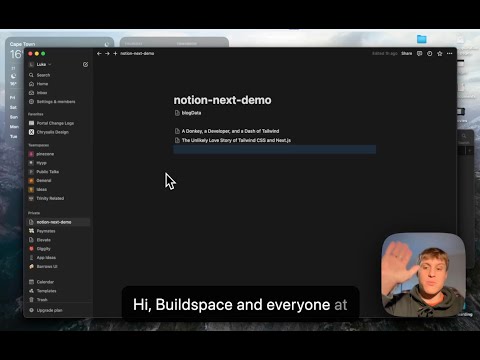The height and width of the screenshot is (360, 480).
Task: Collapse the Private section header
Action: coord(34,213)
